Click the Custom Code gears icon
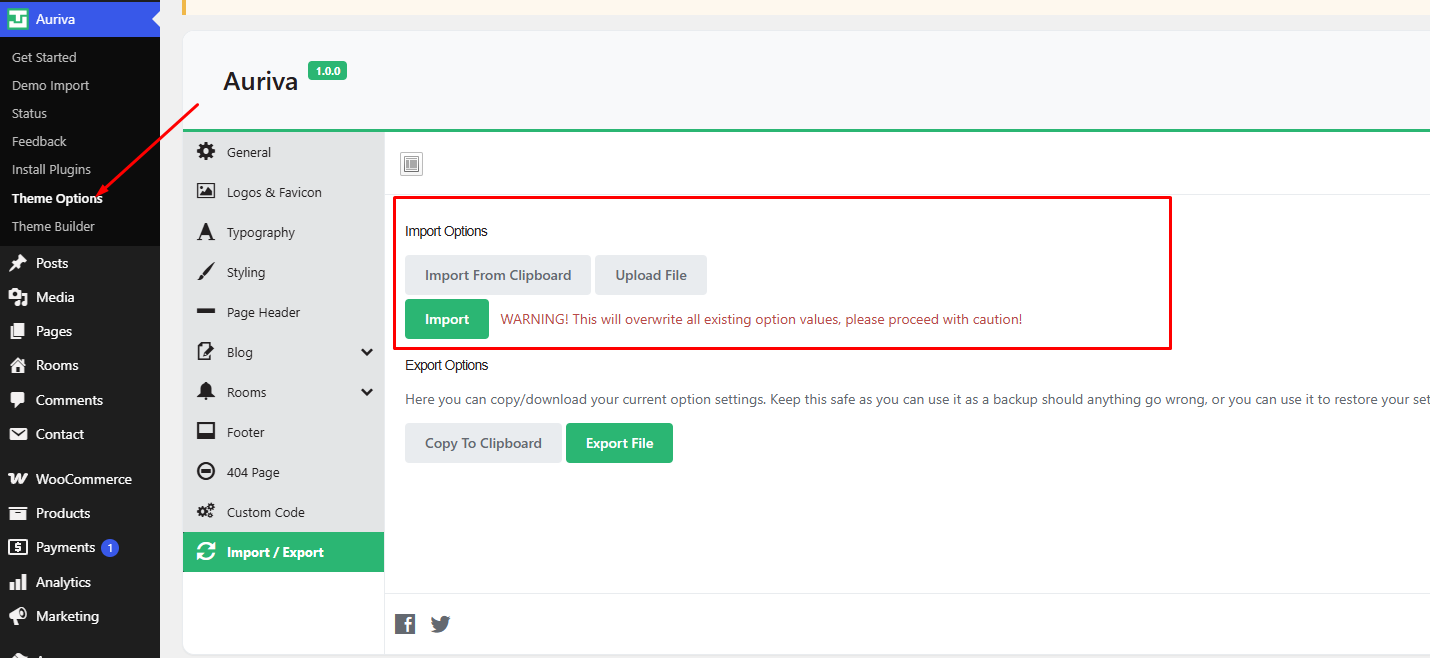 tap(206, 511)
